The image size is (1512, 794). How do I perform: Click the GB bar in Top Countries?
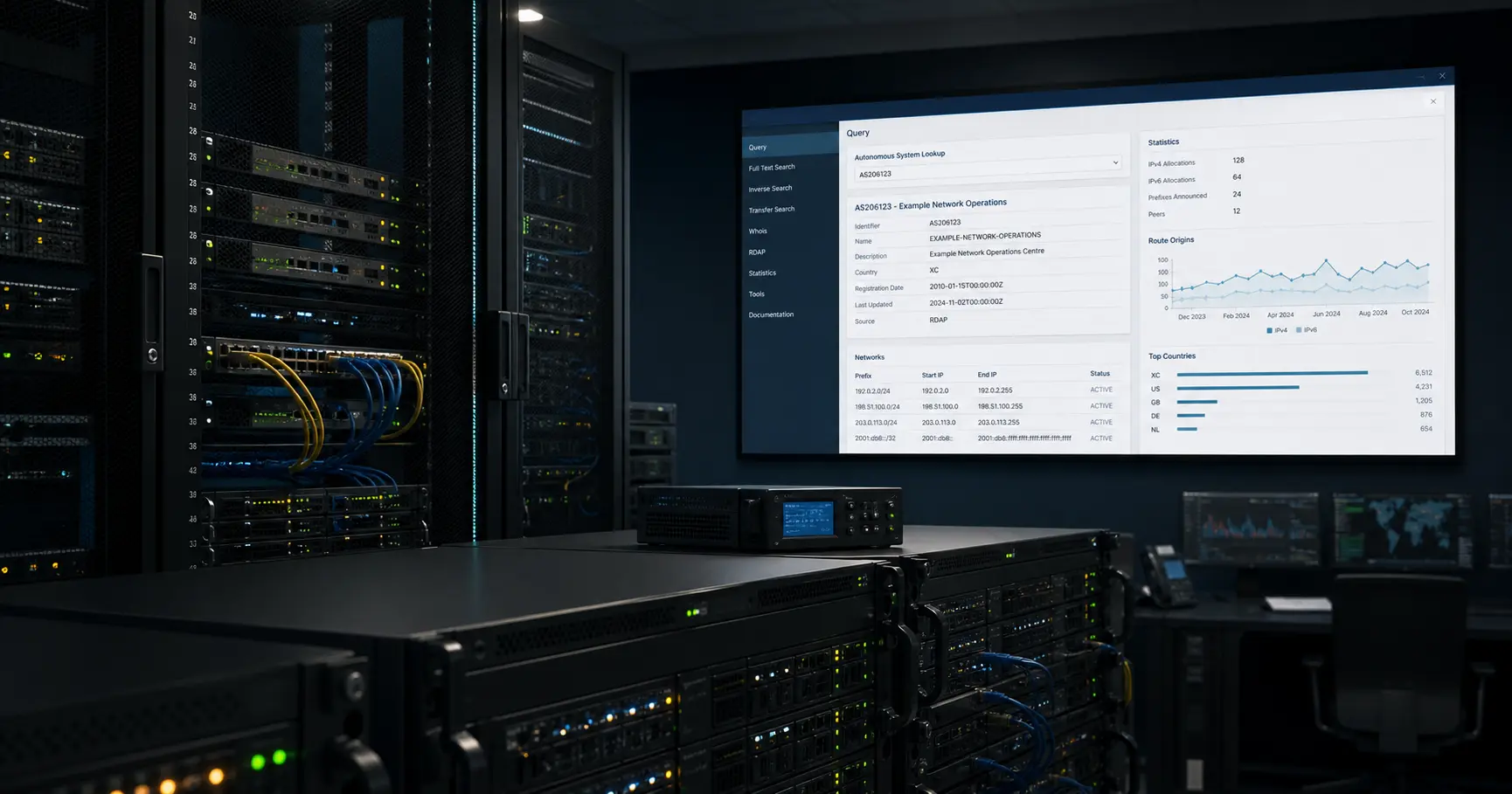(1196, 402)
